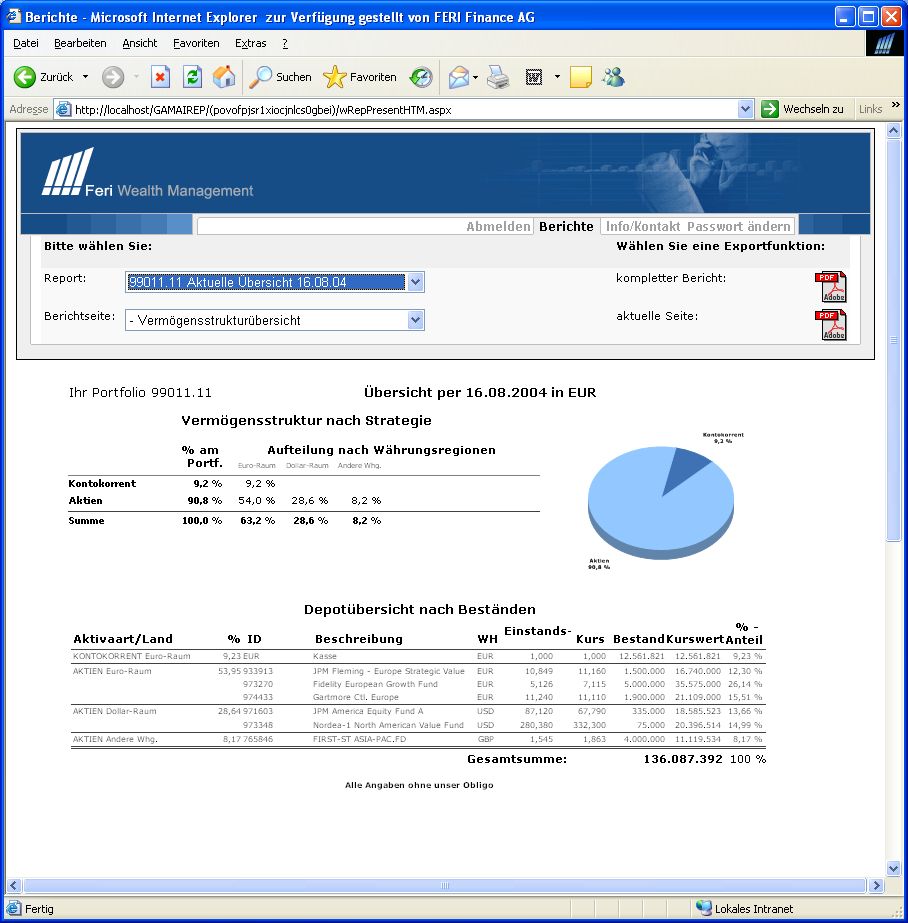Refresh the current page

click(192, 77)
